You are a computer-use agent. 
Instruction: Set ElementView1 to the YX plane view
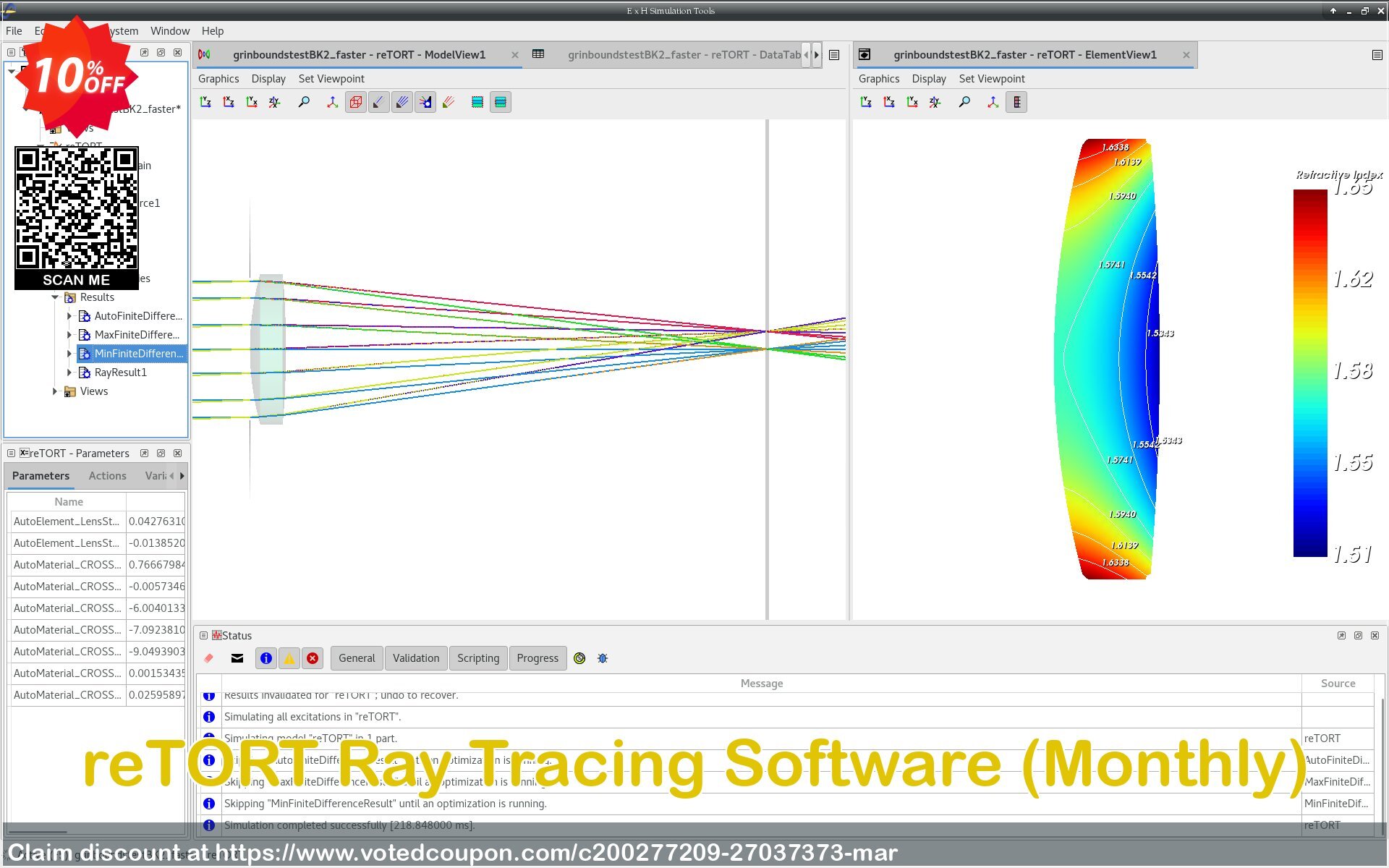coord(912,102)
